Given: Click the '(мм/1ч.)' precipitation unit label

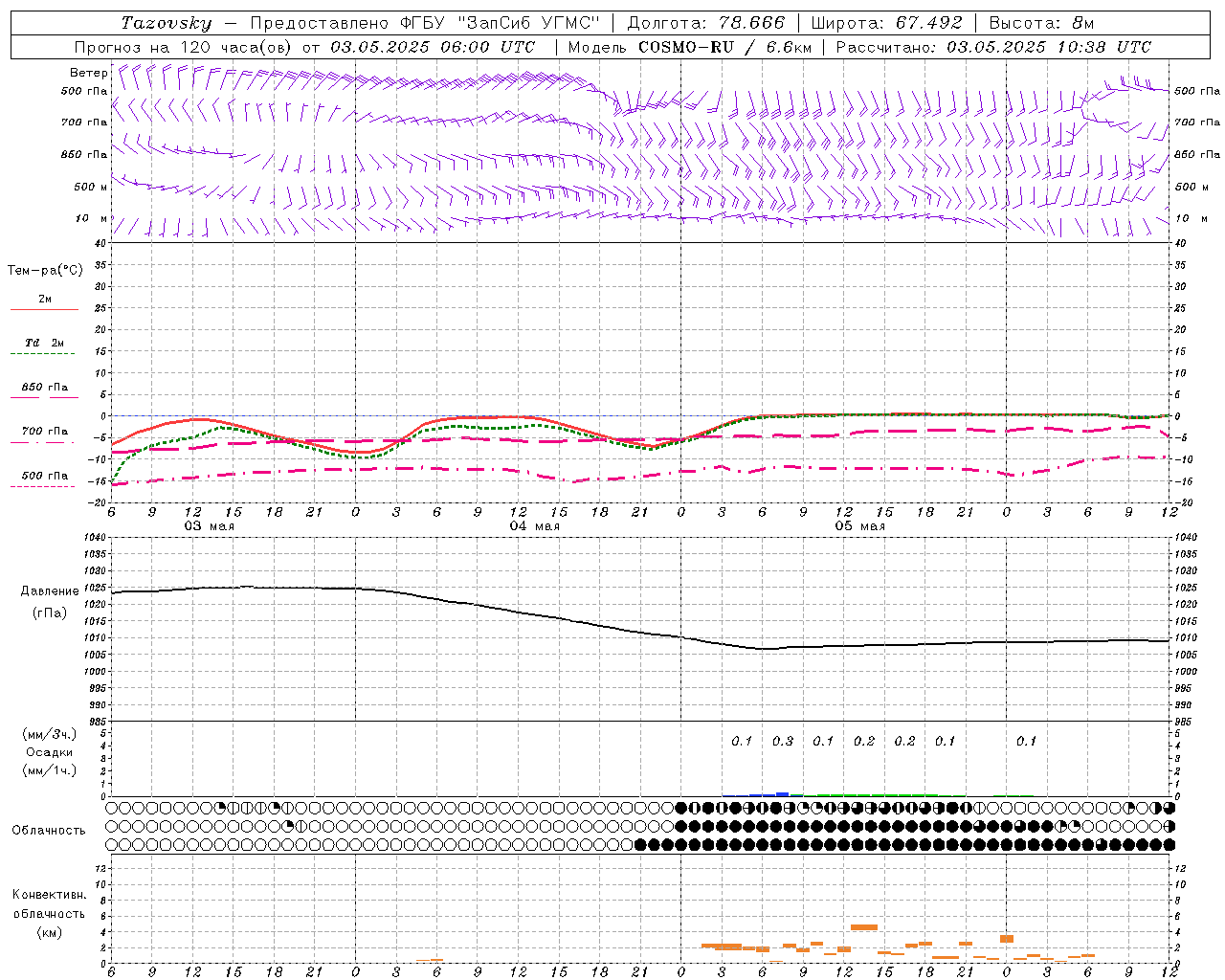Looking at the screenshot, I should (50, 770).
